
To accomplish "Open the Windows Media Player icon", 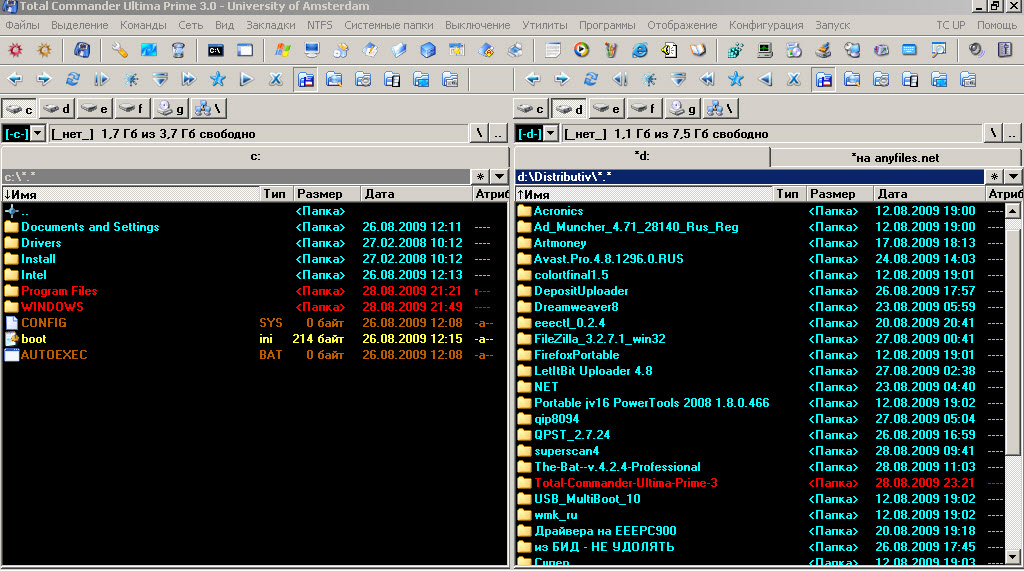I will click(x=581, y=50).
